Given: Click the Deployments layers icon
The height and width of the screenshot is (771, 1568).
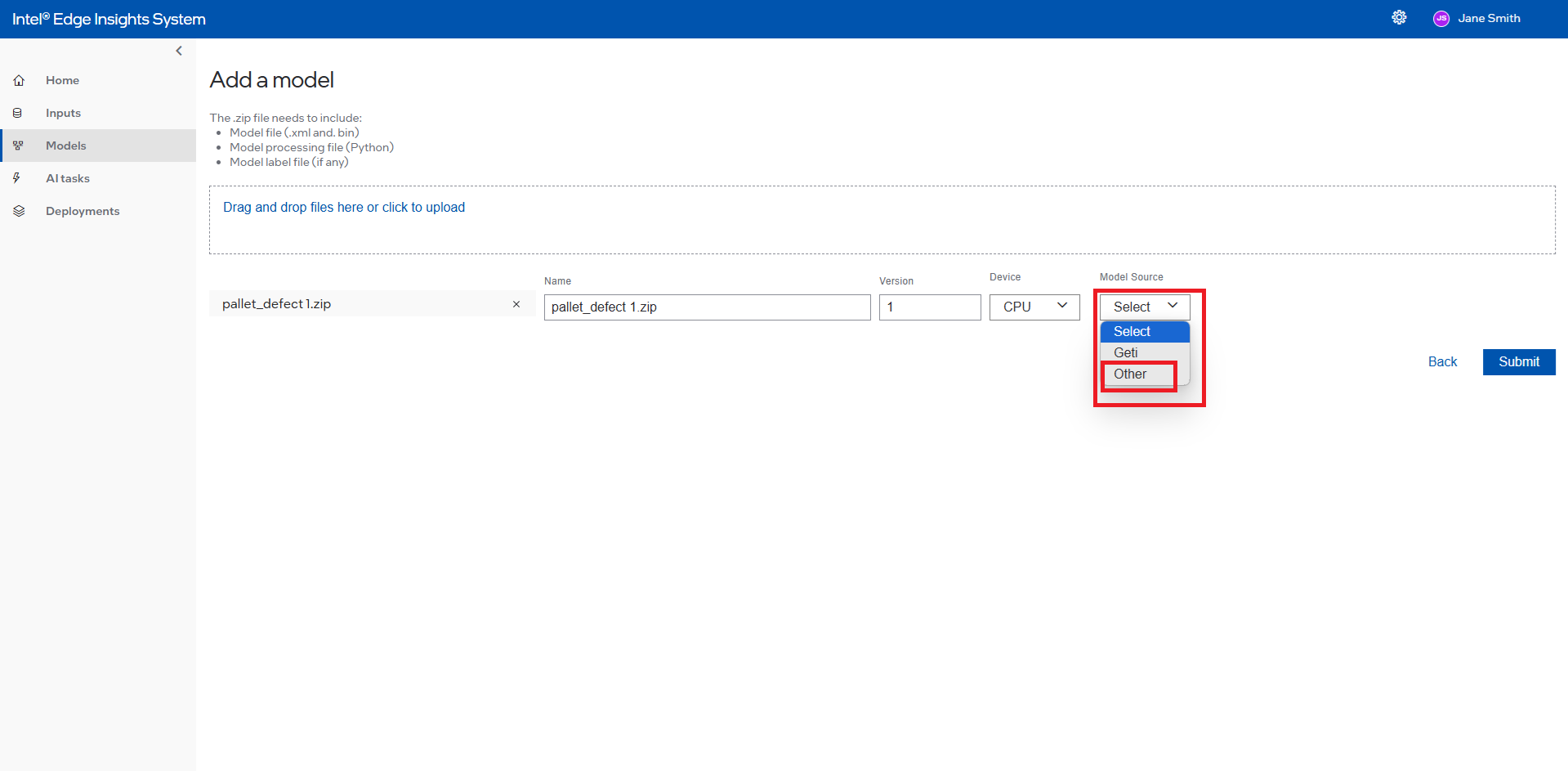Looking at the screenshot, I should [19, 211].
